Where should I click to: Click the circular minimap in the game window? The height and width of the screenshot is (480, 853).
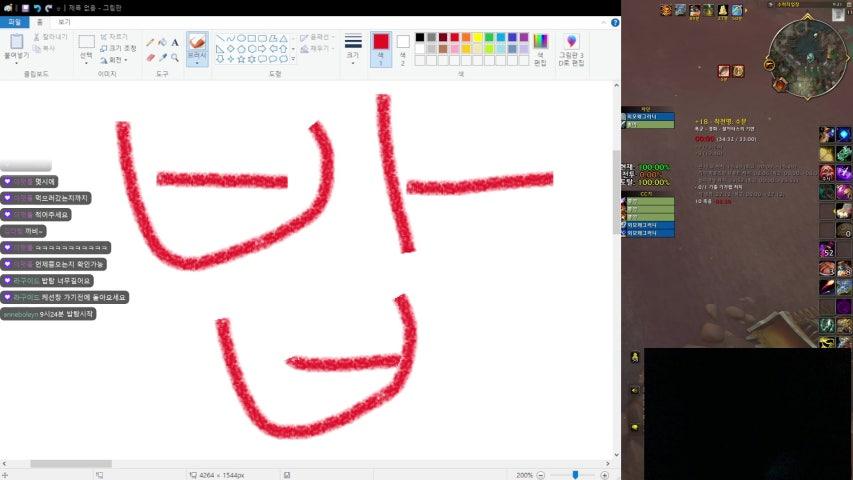(x=808, y=58)
